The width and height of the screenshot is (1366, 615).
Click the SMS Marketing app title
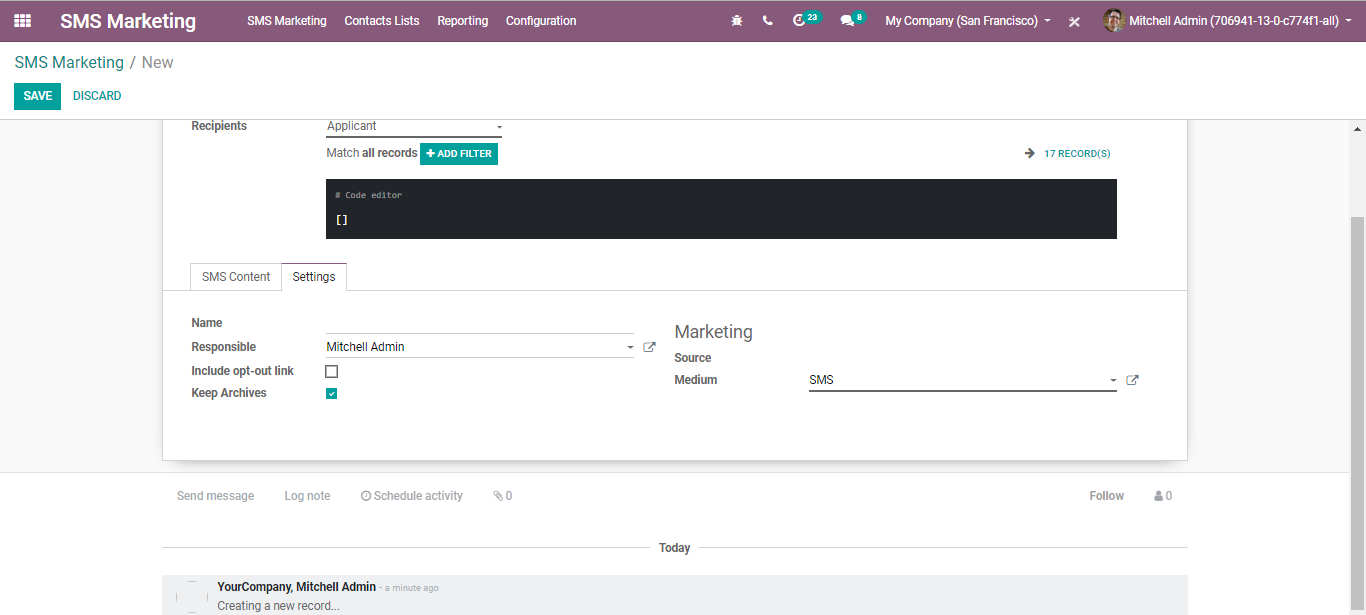click(x=128, y=21)
